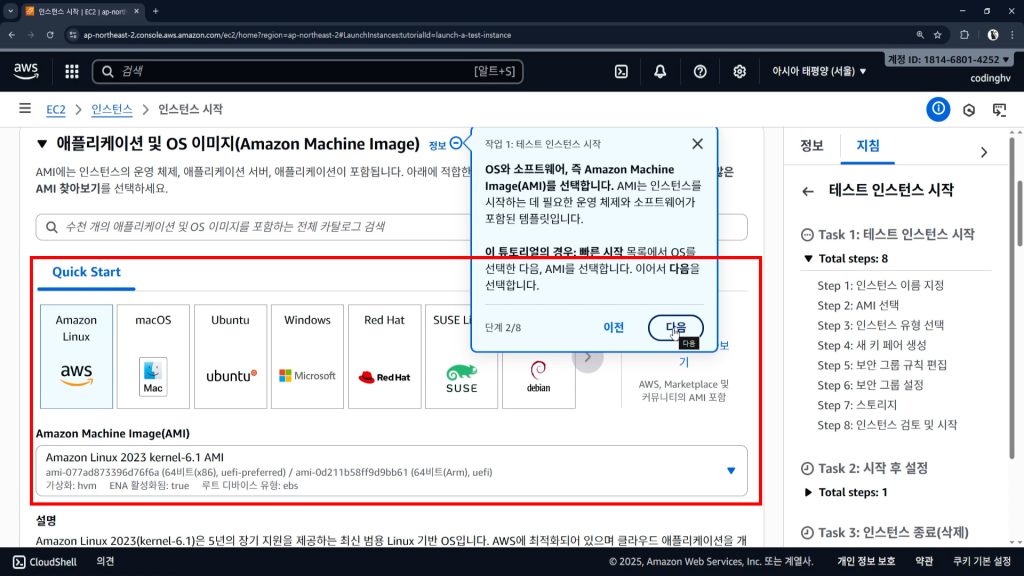Screen dimensions: 1024x576
Task: Open 쿠키 기본 설정 footer link
Action: tap(982, 562)
